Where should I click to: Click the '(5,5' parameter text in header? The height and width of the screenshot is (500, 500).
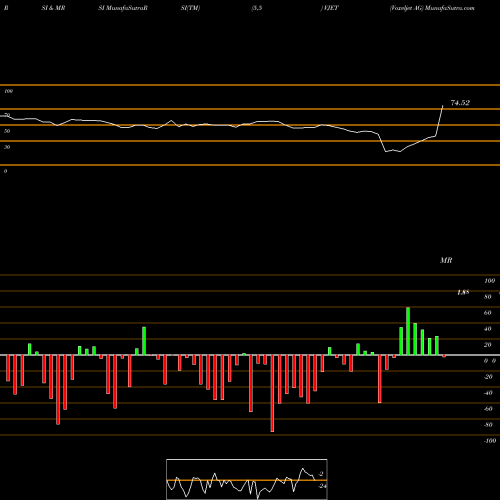pos(257,8)
